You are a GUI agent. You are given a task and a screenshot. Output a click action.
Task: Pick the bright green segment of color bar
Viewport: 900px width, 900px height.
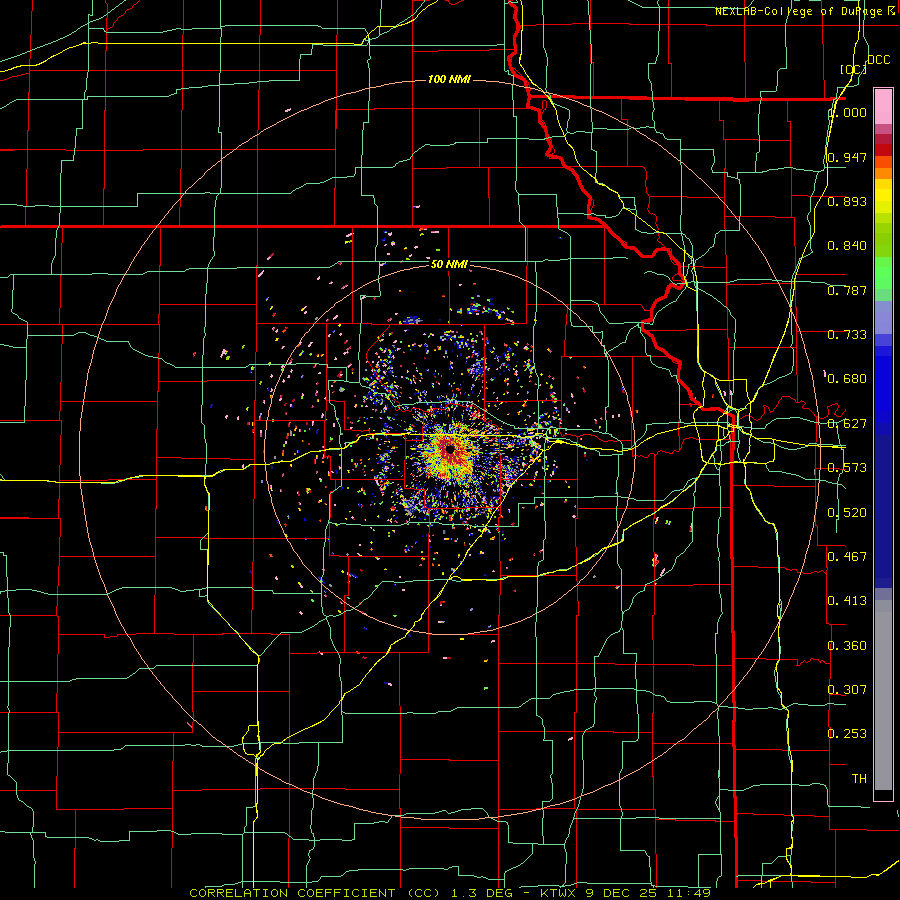883,273
